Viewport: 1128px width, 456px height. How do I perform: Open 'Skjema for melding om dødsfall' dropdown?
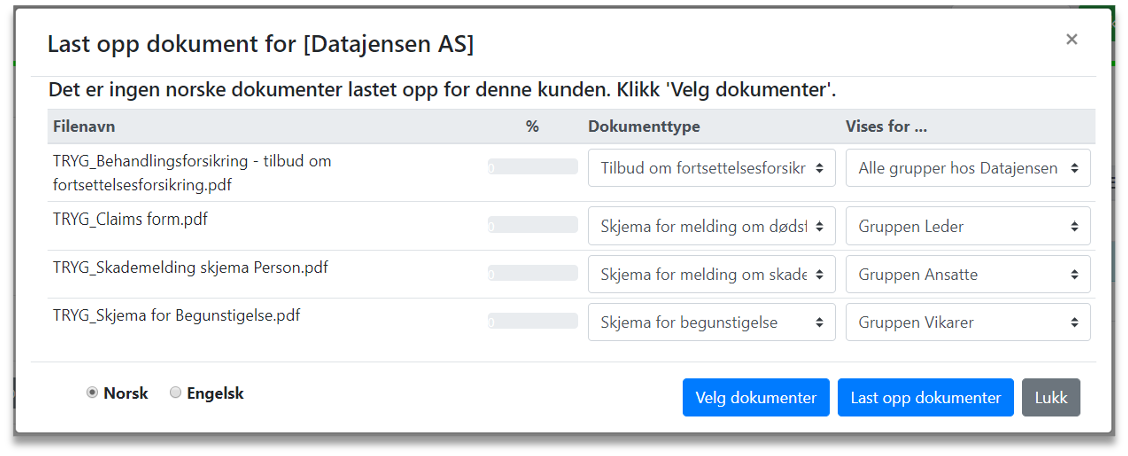pyautogui.click(x=711, y=226)
